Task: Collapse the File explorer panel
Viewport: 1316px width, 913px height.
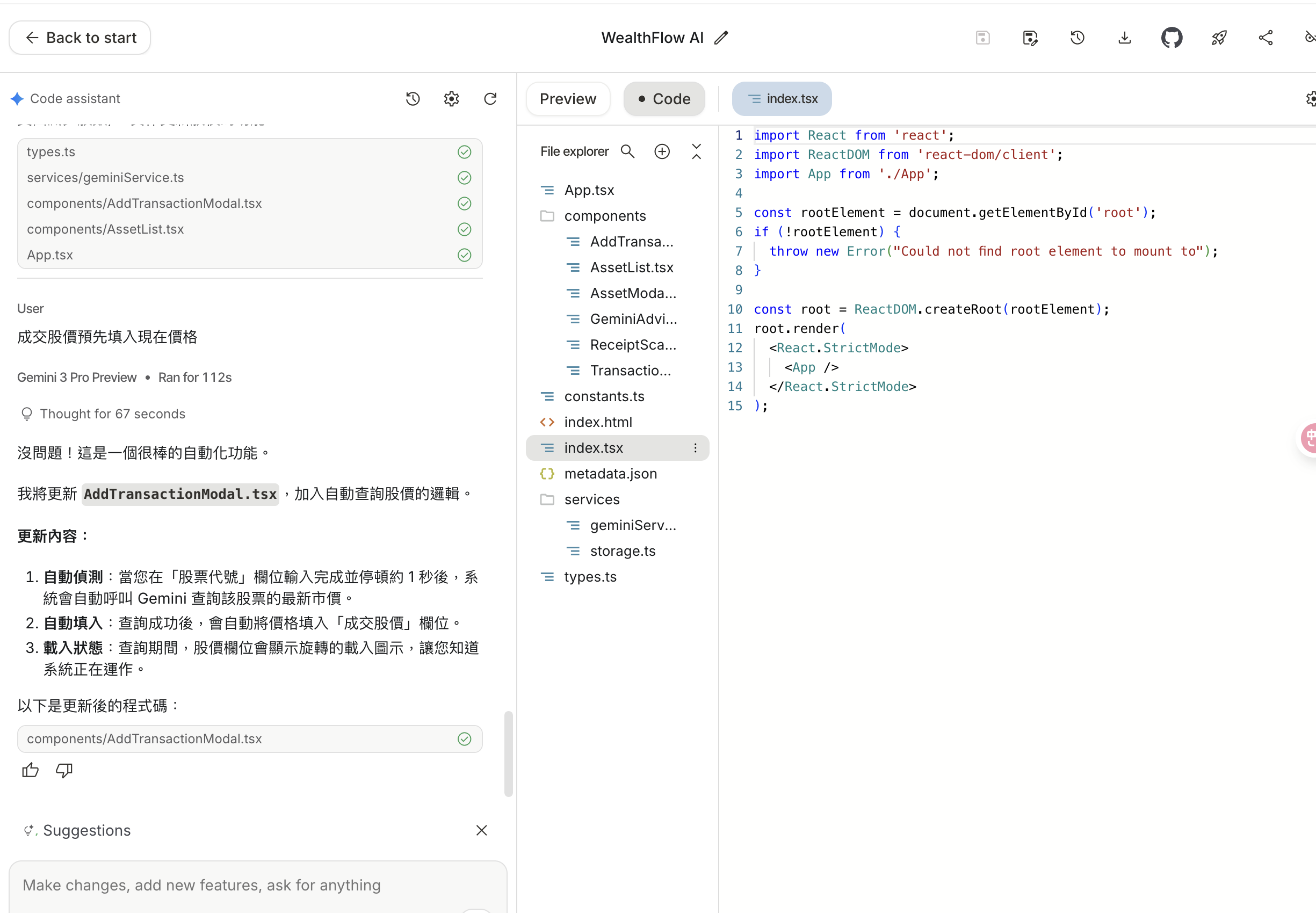Action: point(696,151)
